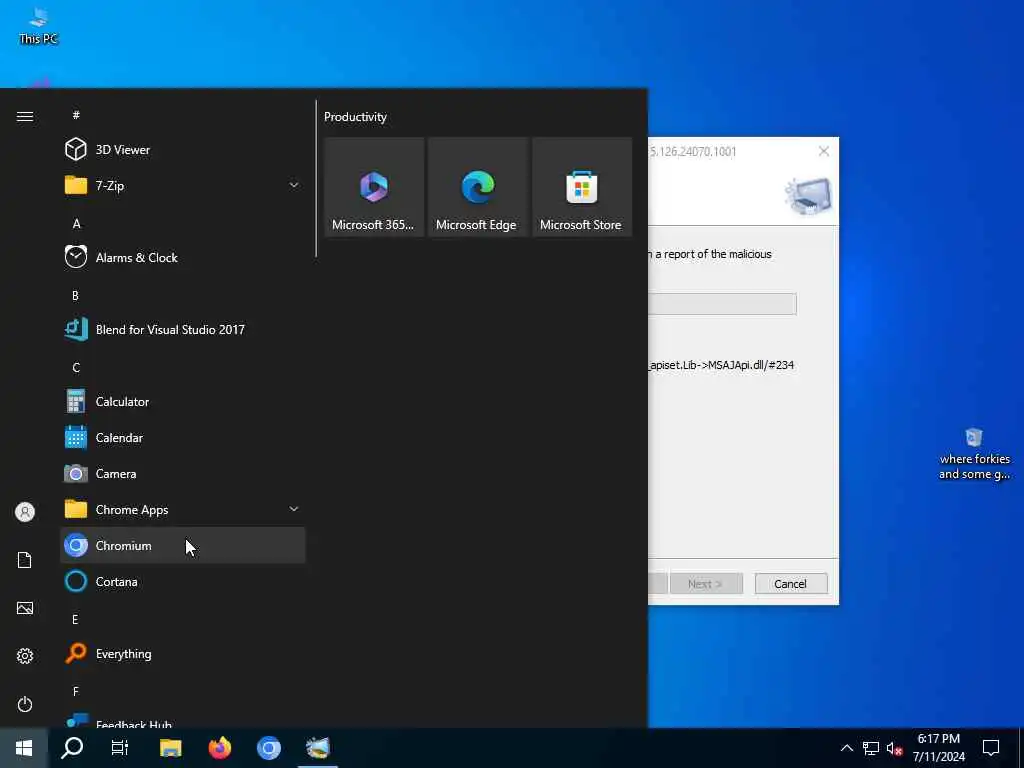Open the 7-Zip folder entry
1024x768 pixels.
point(182,185)
